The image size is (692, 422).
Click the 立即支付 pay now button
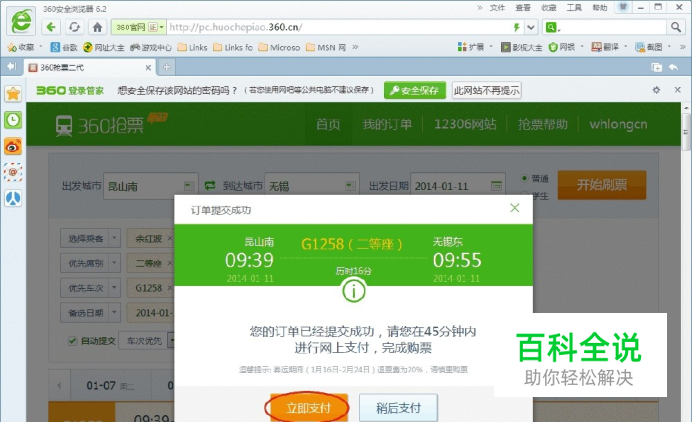[x=308, y=407]
